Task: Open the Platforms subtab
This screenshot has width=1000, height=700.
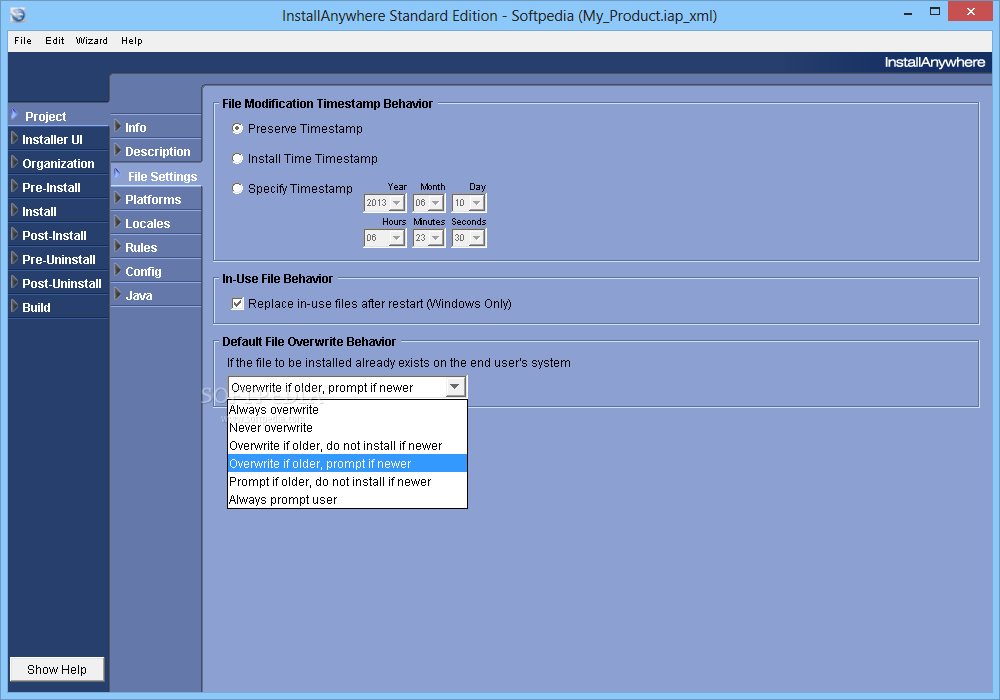Action: (x=156, y=200)
